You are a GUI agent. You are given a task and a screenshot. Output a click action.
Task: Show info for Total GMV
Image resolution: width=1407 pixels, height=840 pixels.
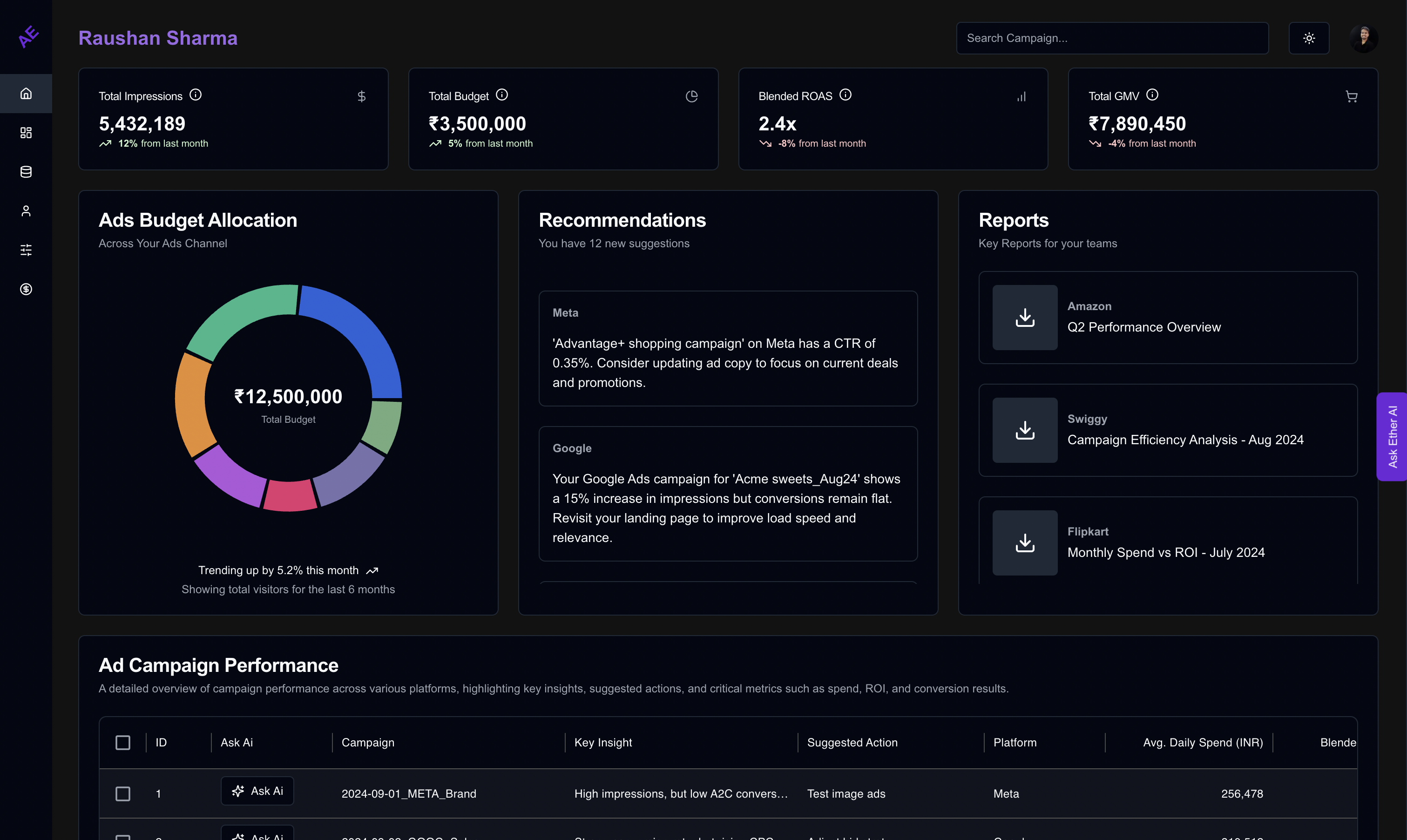(x=1152, y=95)
